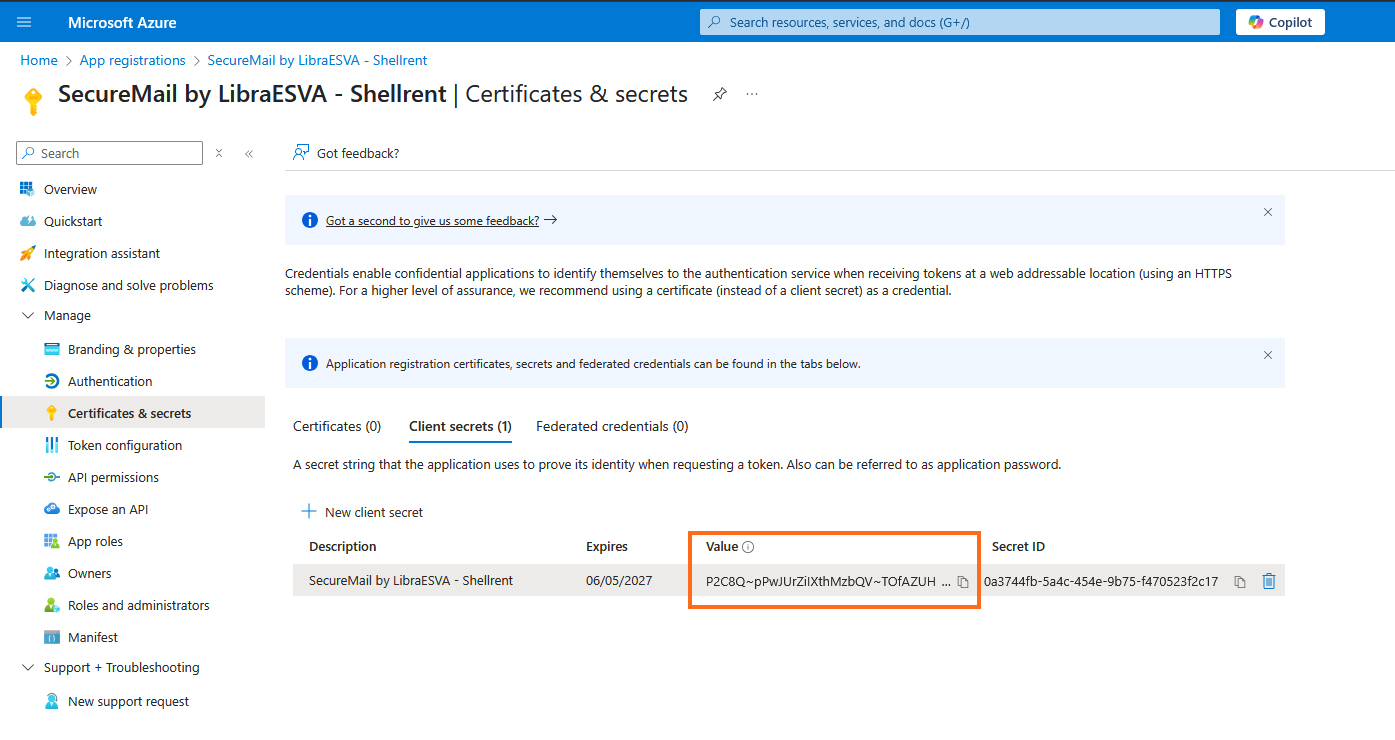Screen dimensions: 1395x740
Task: Click the Authentication arrow icon
Action: coord(51,381)
